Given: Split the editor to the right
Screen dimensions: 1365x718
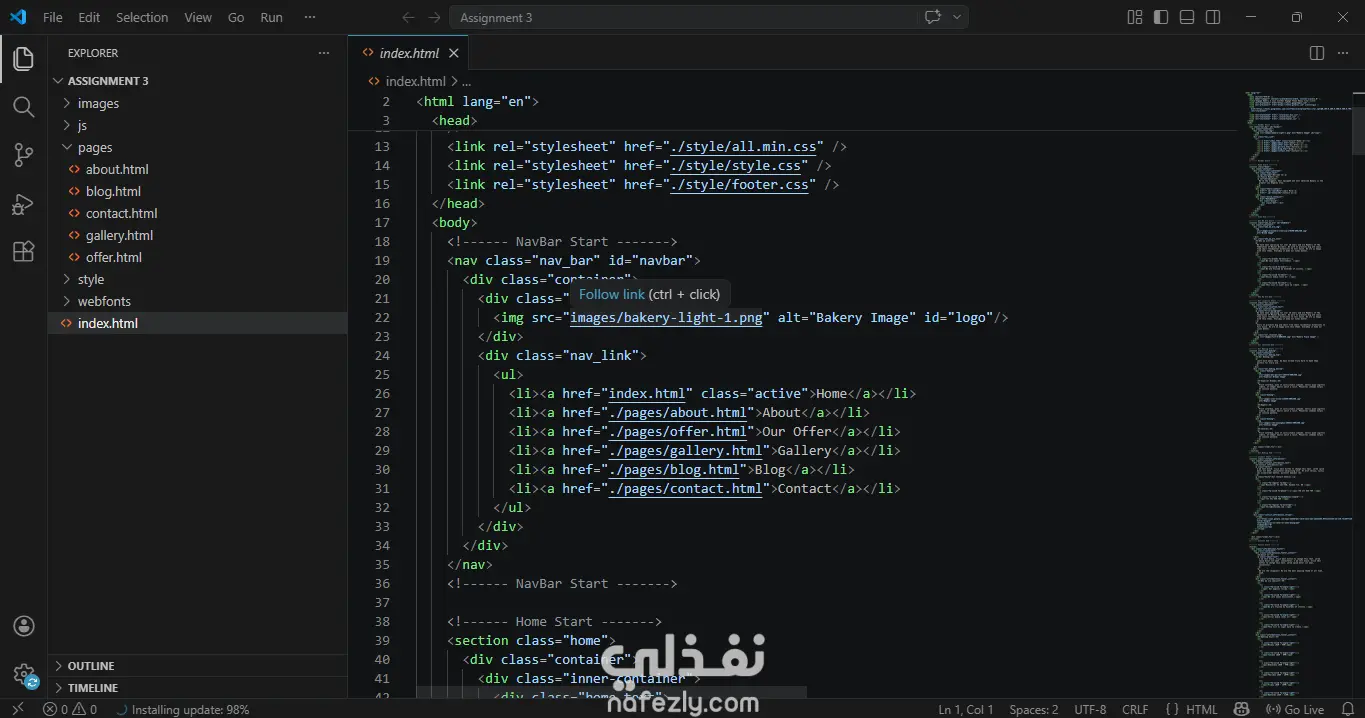Looking at the screenshot, I should pos(1317,53).
